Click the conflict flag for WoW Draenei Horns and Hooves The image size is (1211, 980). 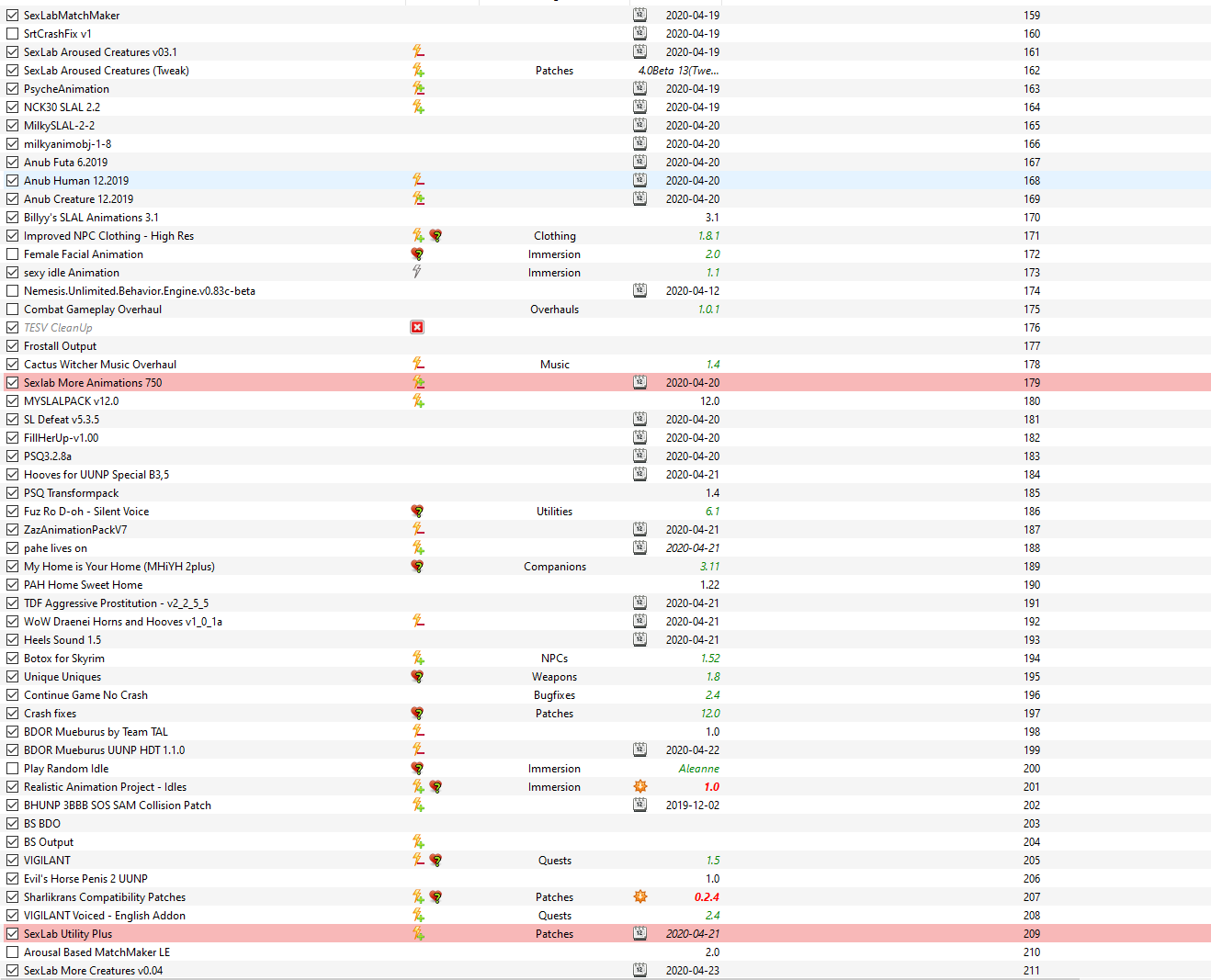tap(418, 622)
